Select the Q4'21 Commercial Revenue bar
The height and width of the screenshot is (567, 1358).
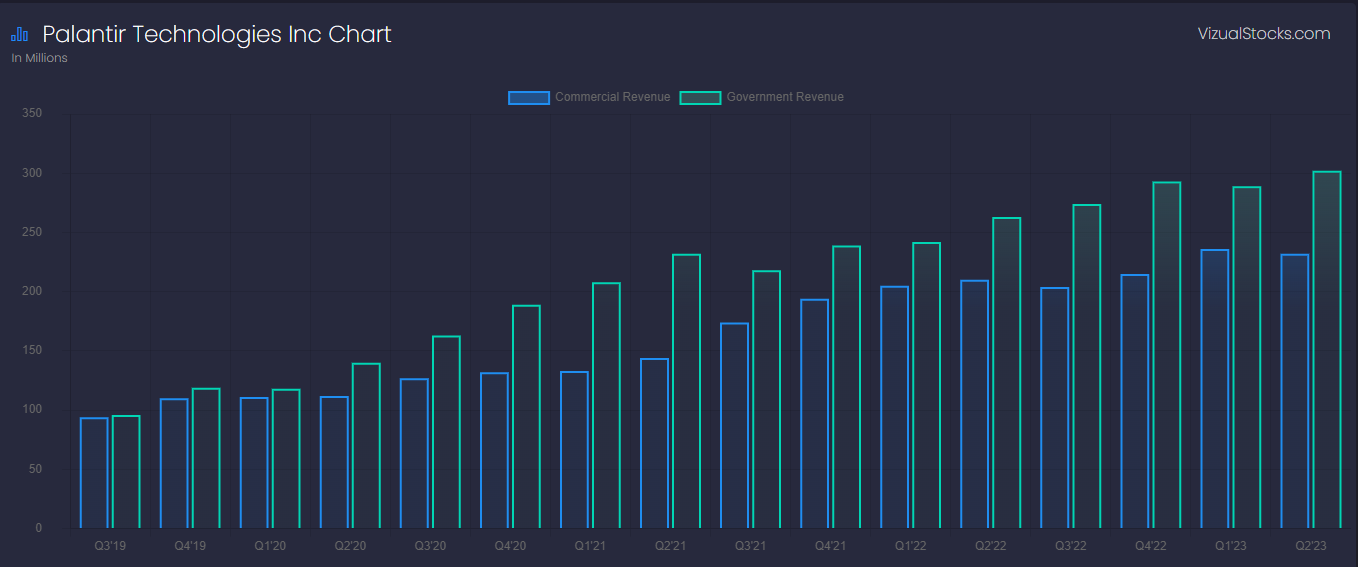pyautogui.click(x=814, y=414)
